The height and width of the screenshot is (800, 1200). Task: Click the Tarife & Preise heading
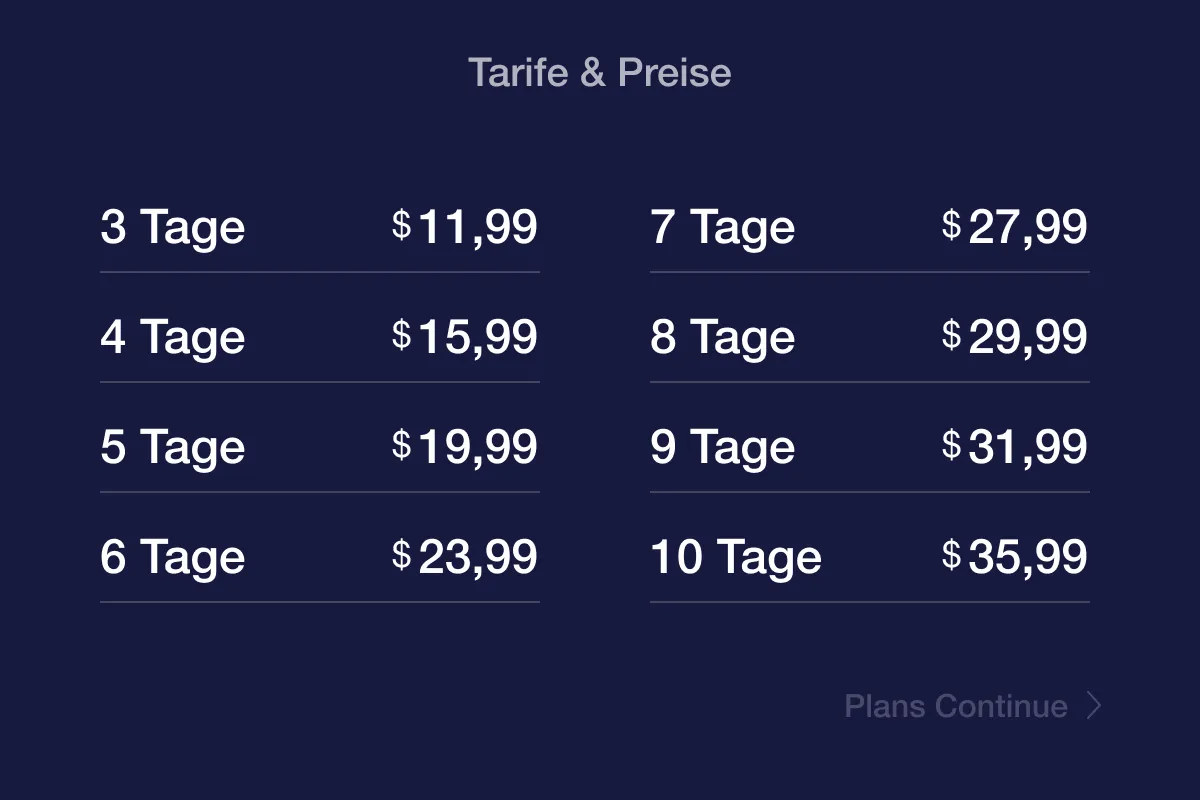pos(600,73)
